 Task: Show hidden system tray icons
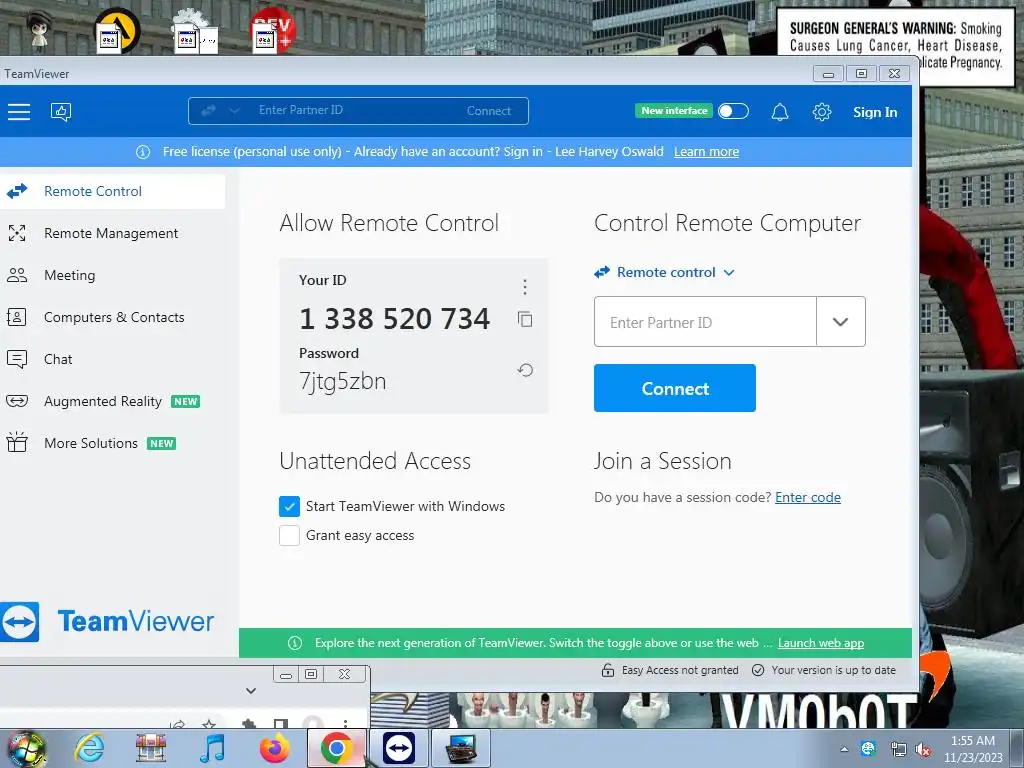[844, 749]
